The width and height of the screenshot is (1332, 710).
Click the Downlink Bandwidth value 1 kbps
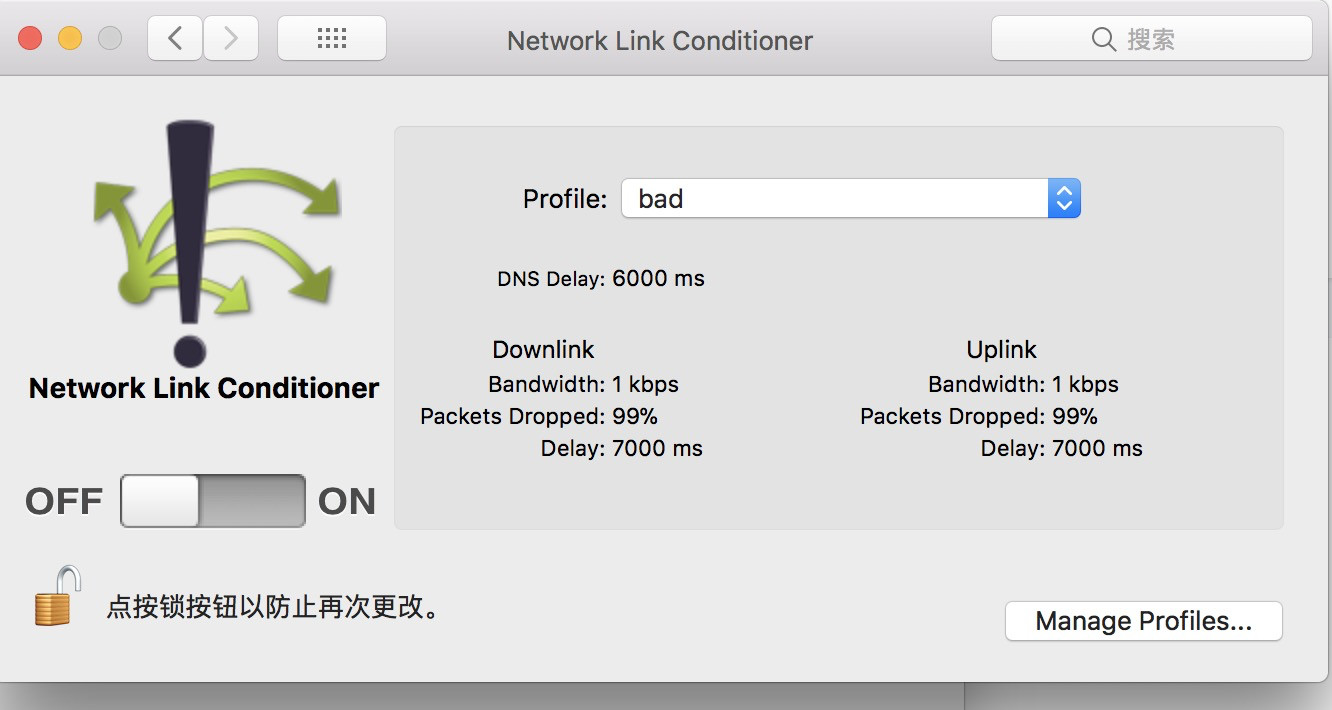coord(645,384)
